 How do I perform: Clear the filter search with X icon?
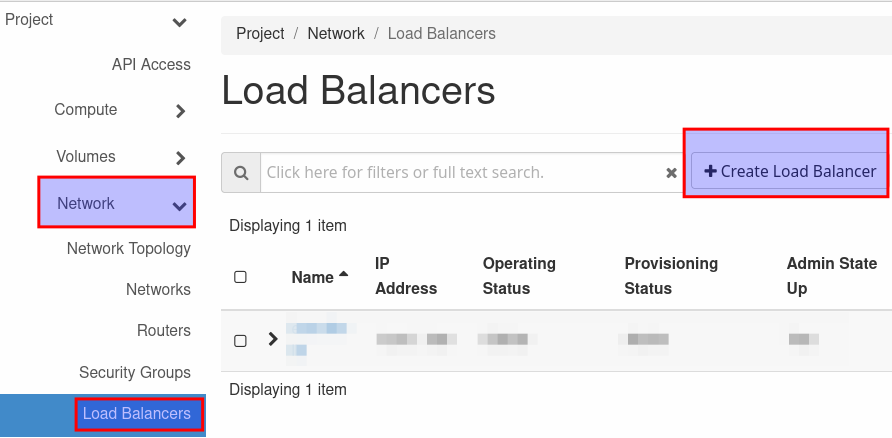tap(672, 173)
